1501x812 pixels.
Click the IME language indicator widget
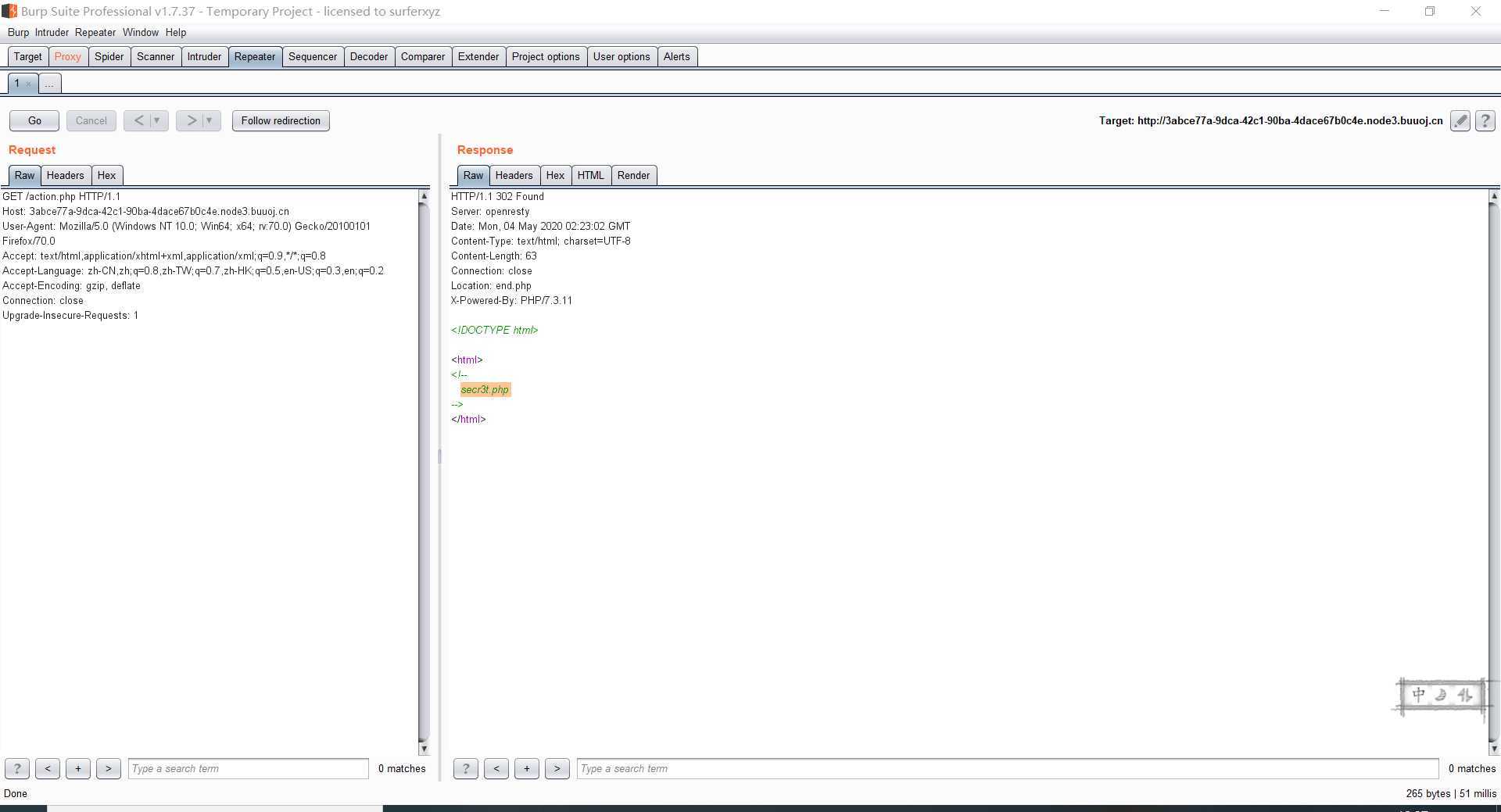1441,695
